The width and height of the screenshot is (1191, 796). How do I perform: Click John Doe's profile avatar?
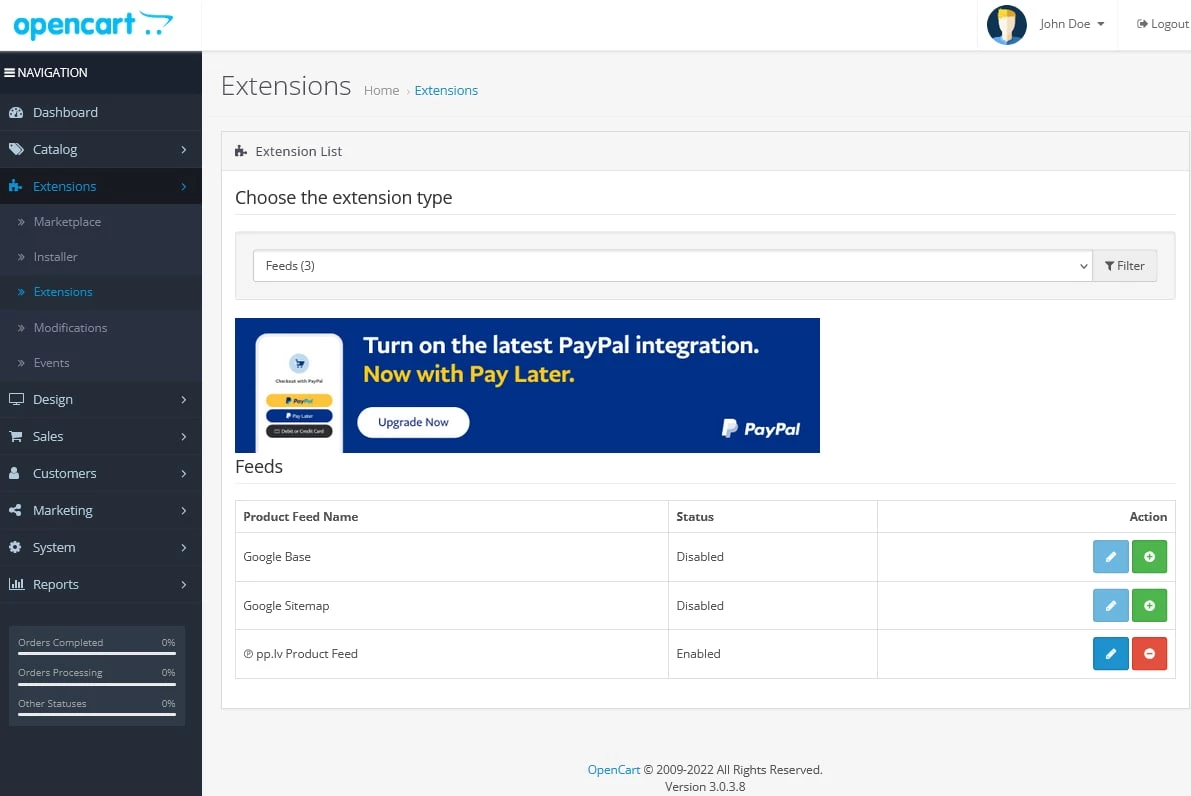(1006, 25)
